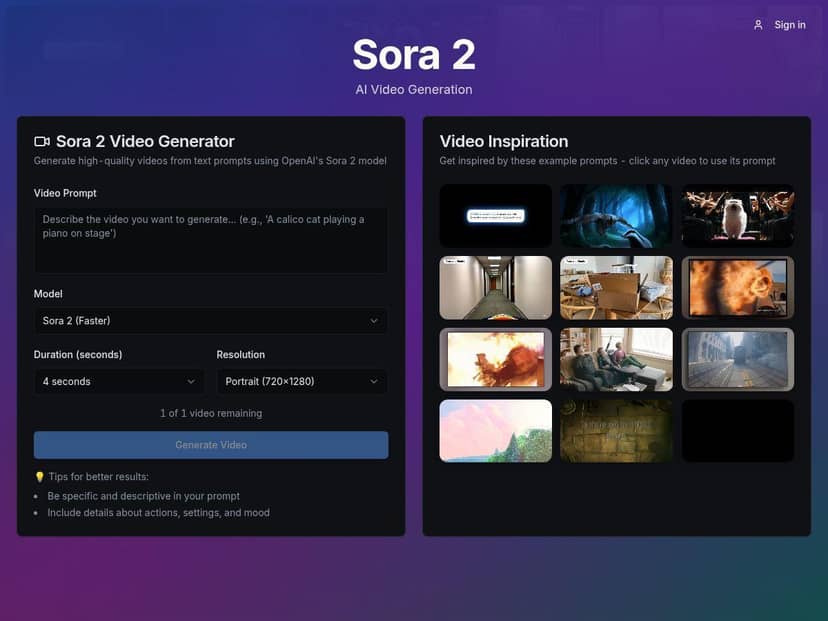Pick the office hallway video thumbnail

pos(495,287)
